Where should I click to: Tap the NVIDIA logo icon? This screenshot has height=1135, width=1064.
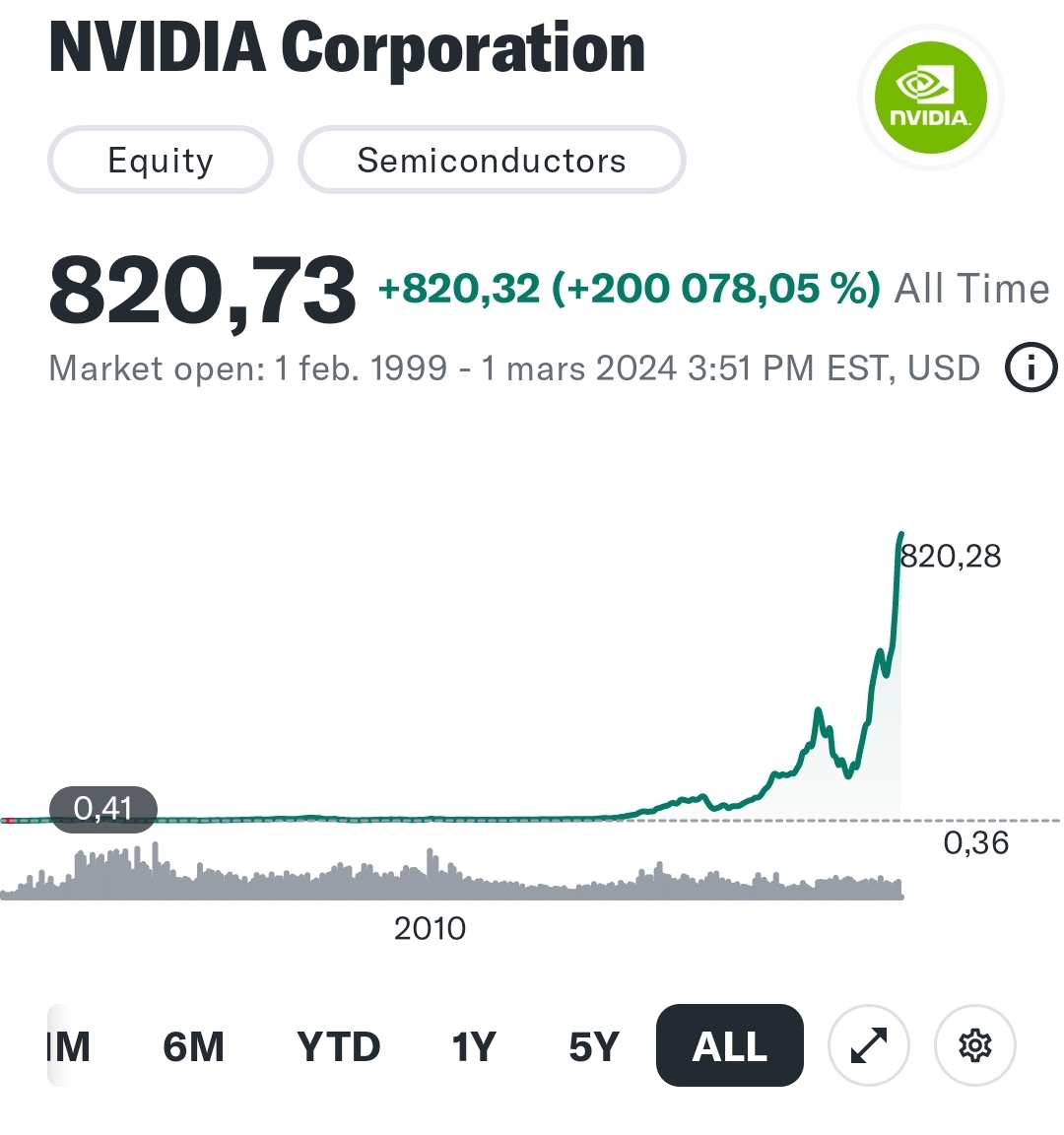coord(929,99)
